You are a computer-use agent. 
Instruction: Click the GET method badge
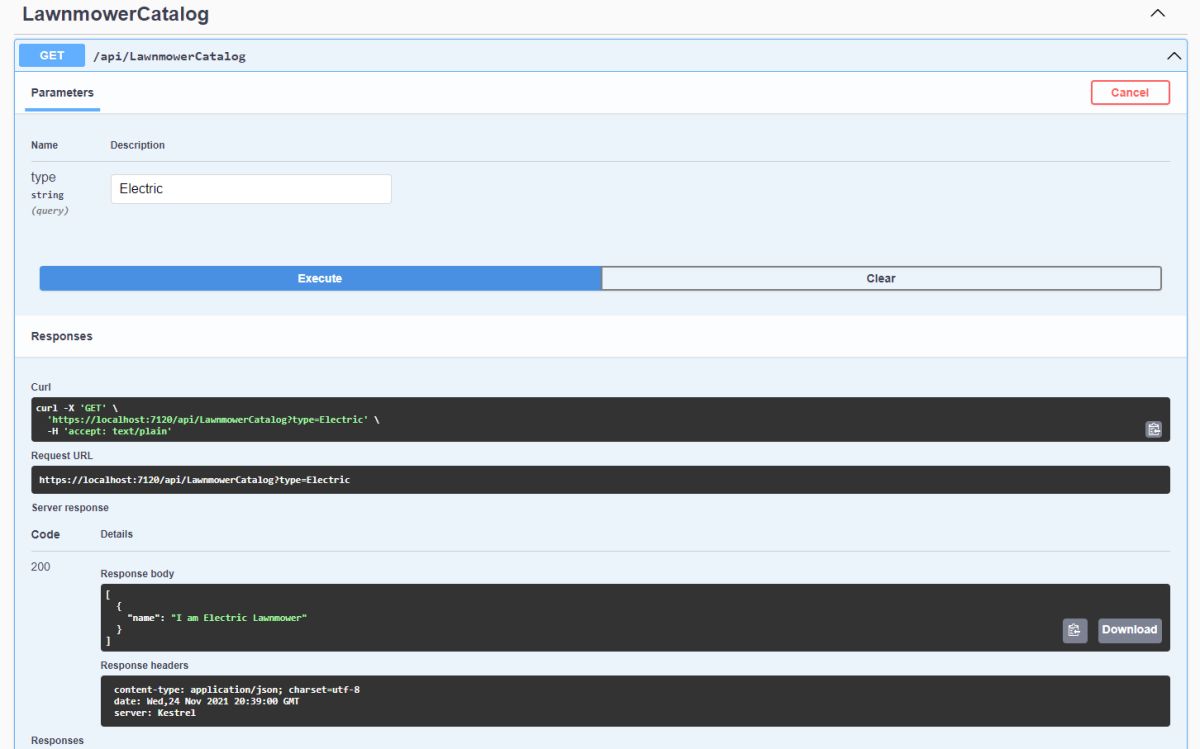point(52,56)
